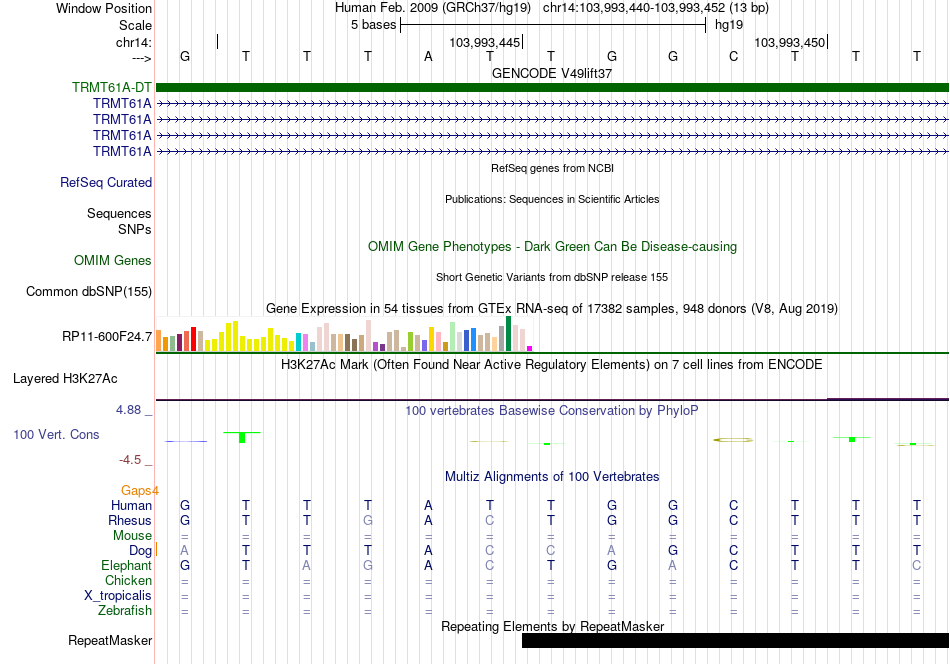
Task: Select the green TRMT61A-DT transcript bar
Action: (x=552, y=87)
